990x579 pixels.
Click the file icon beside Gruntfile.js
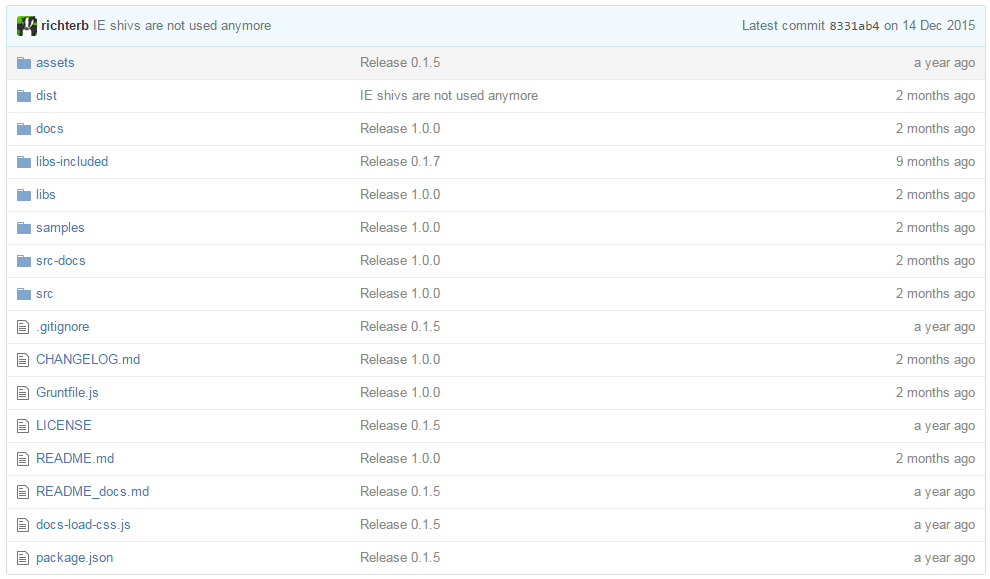pyautogui.click(x=23, y=393)
